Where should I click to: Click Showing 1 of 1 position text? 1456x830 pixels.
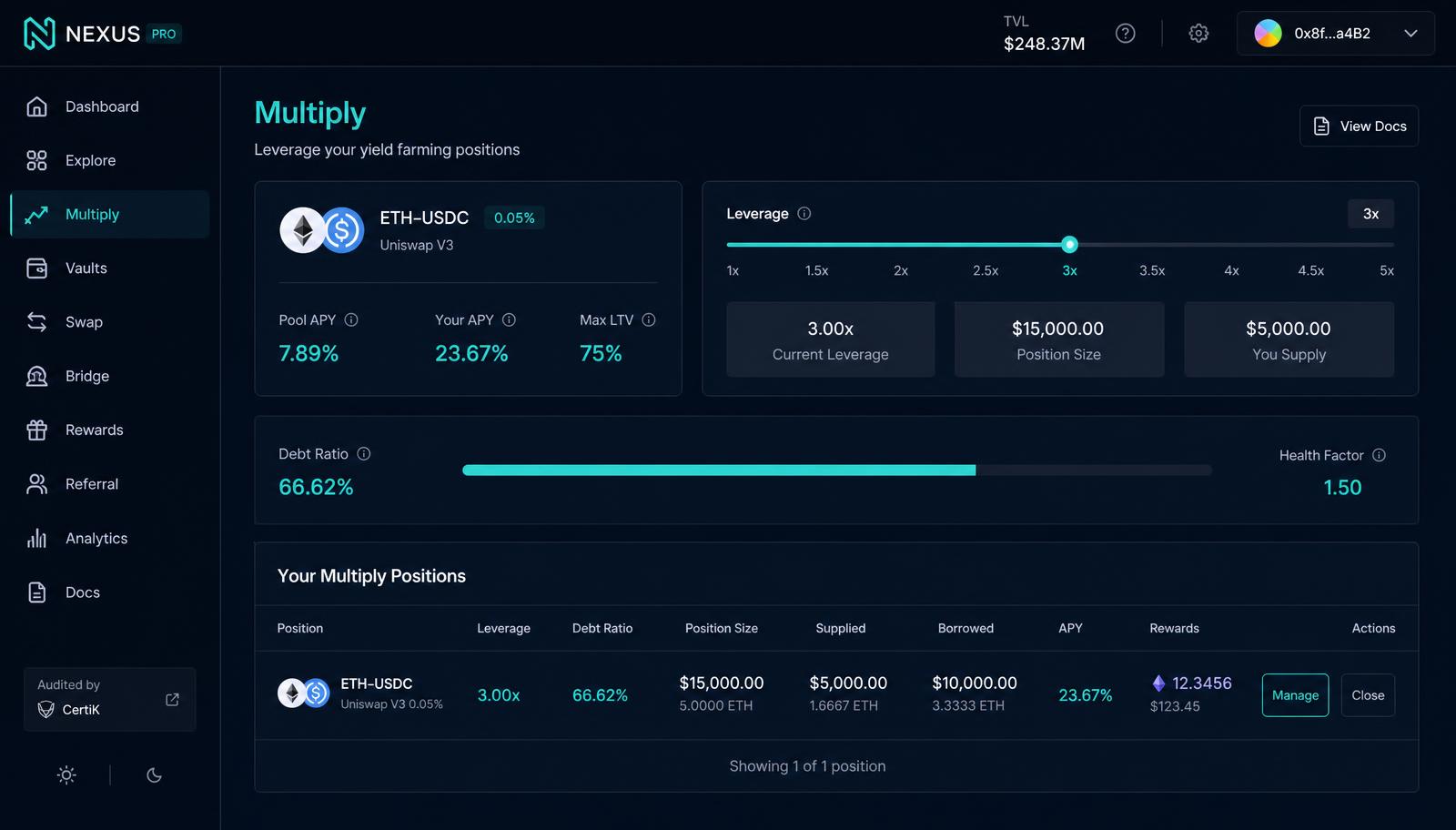tap(807, 766)
